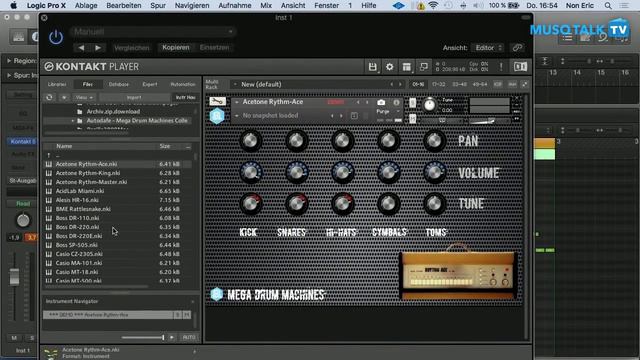The height and width of the screenshot is (360, 640).
Task: Toggle the KSP button in rack header
Action: click(x=498, y=84)
